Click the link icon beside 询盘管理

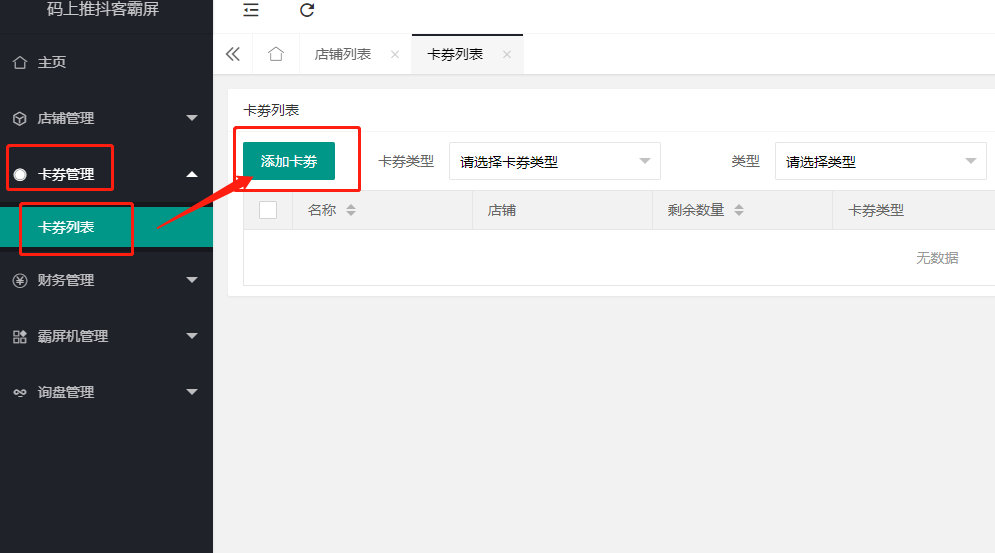tap(20, 392)
